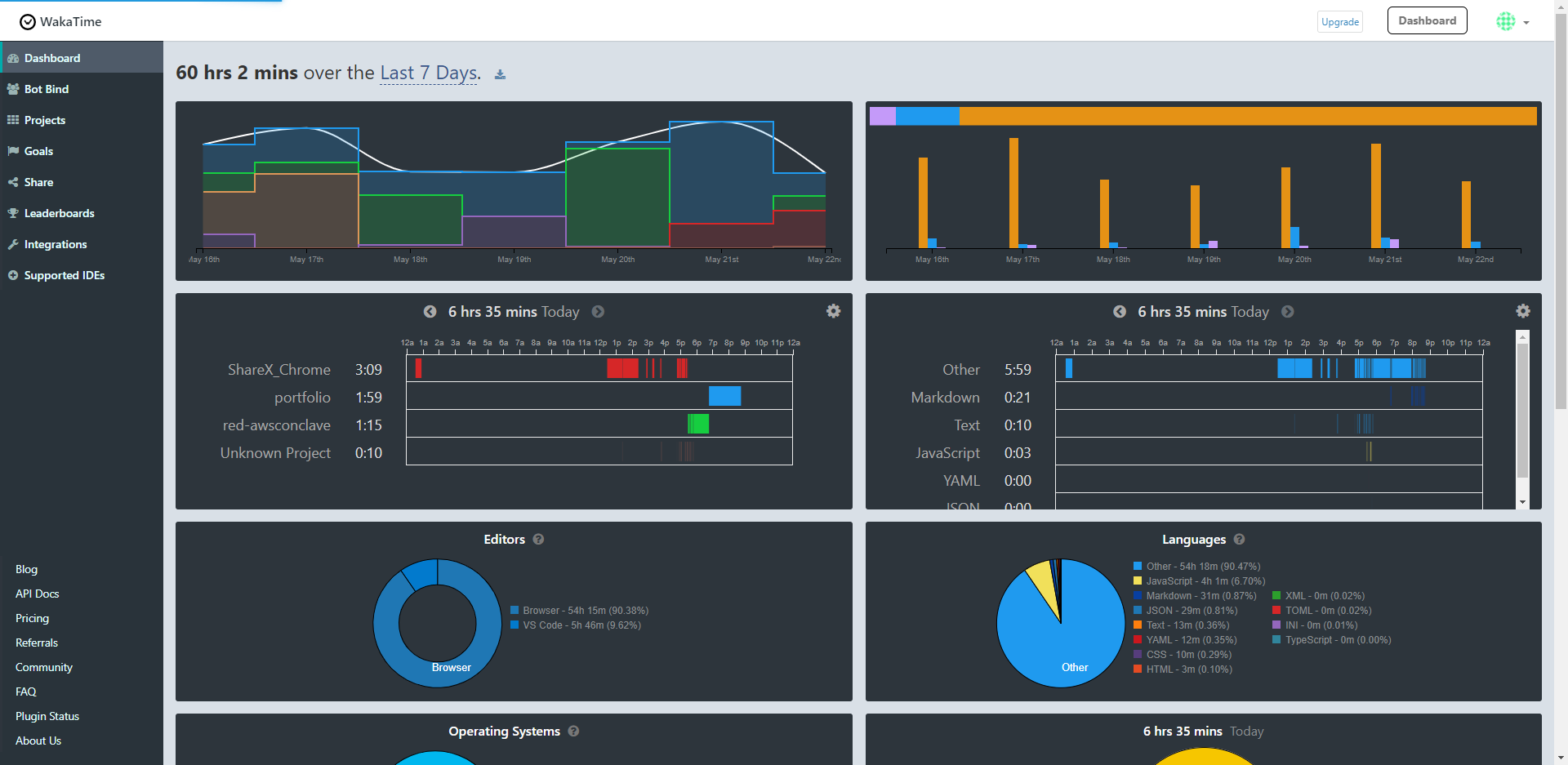Image resolution: width=1568 pixels, height=765 pixels.
Task: Click the Share icon in sidebar
Action: [x=13, y=182]
